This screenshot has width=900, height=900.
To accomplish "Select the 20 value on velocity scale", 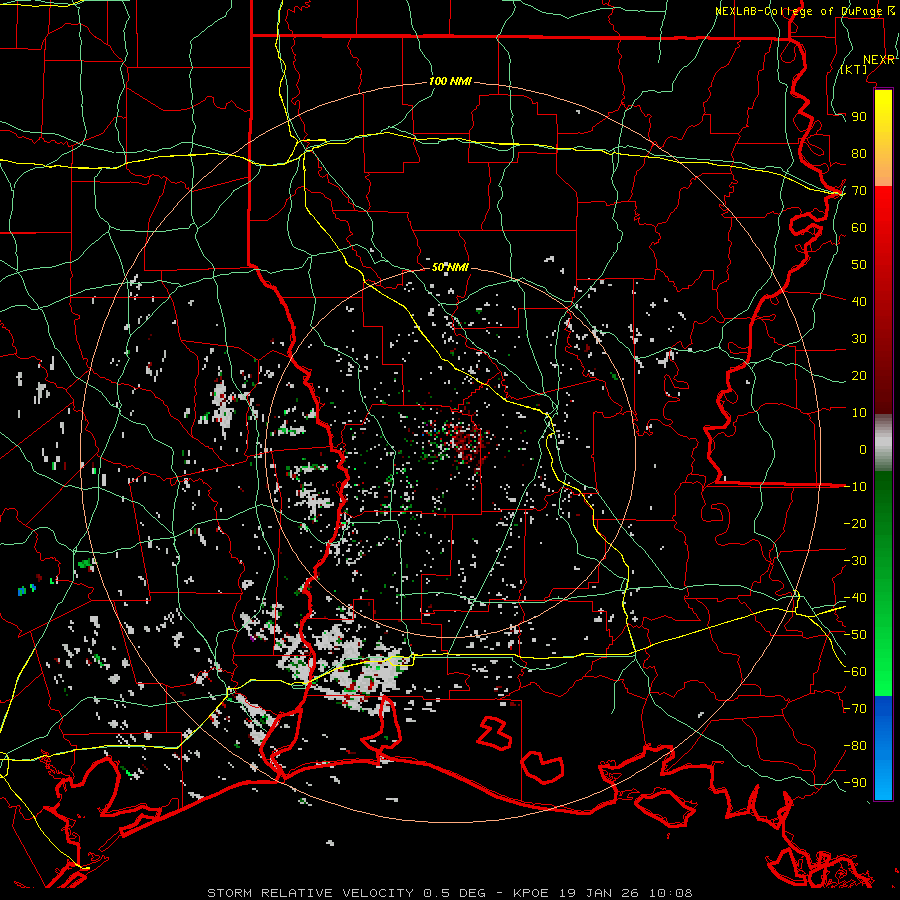I will [x=859, y=375].
